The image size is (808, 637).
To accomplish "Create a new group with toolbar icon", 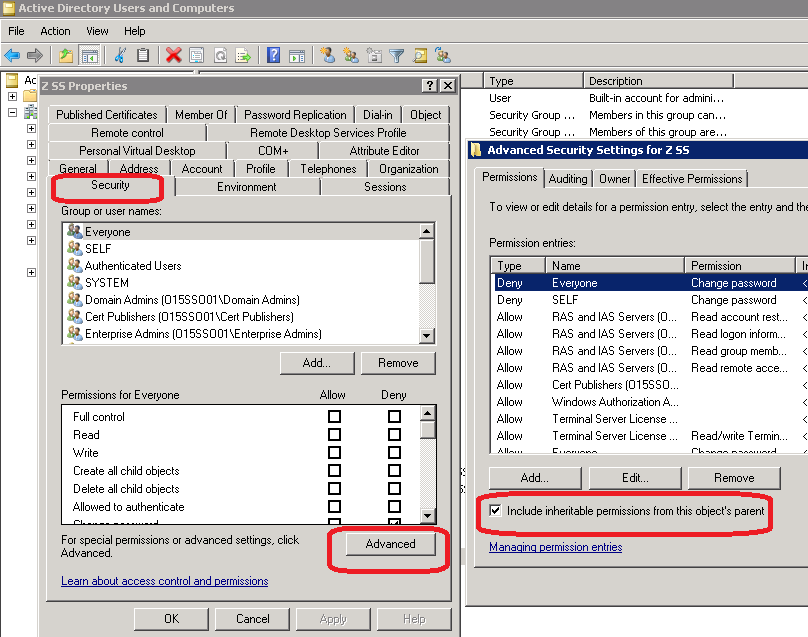I will click(x=351, y=55).
